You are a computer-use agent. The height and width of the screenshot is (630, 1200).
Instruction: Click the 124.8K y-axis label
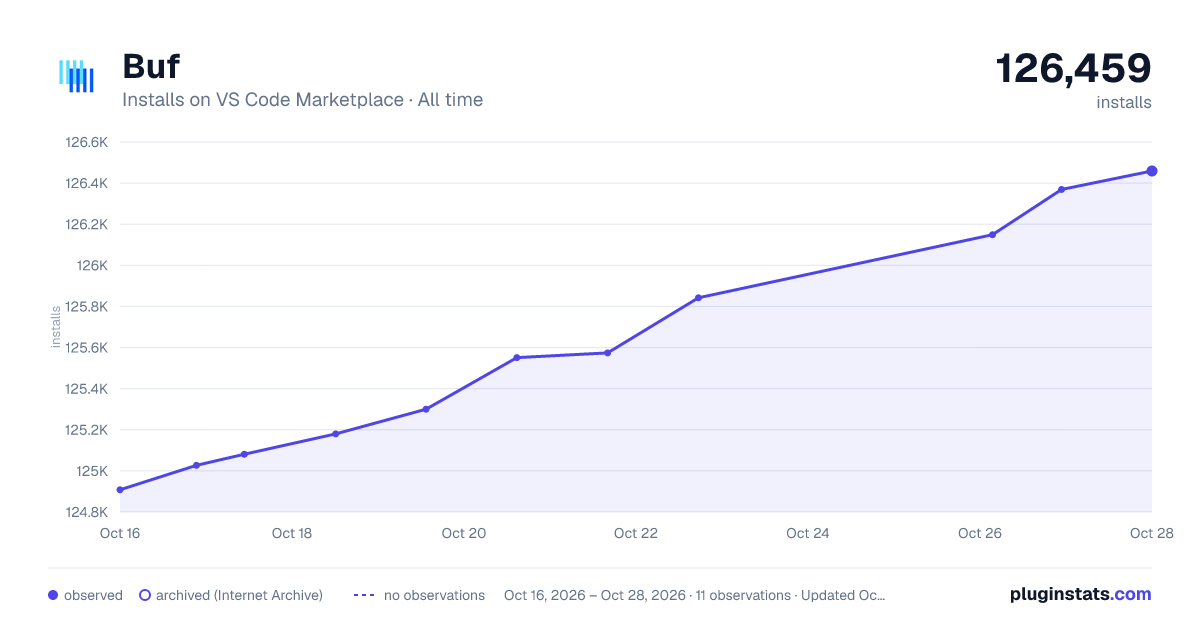(x=86, y=512)
